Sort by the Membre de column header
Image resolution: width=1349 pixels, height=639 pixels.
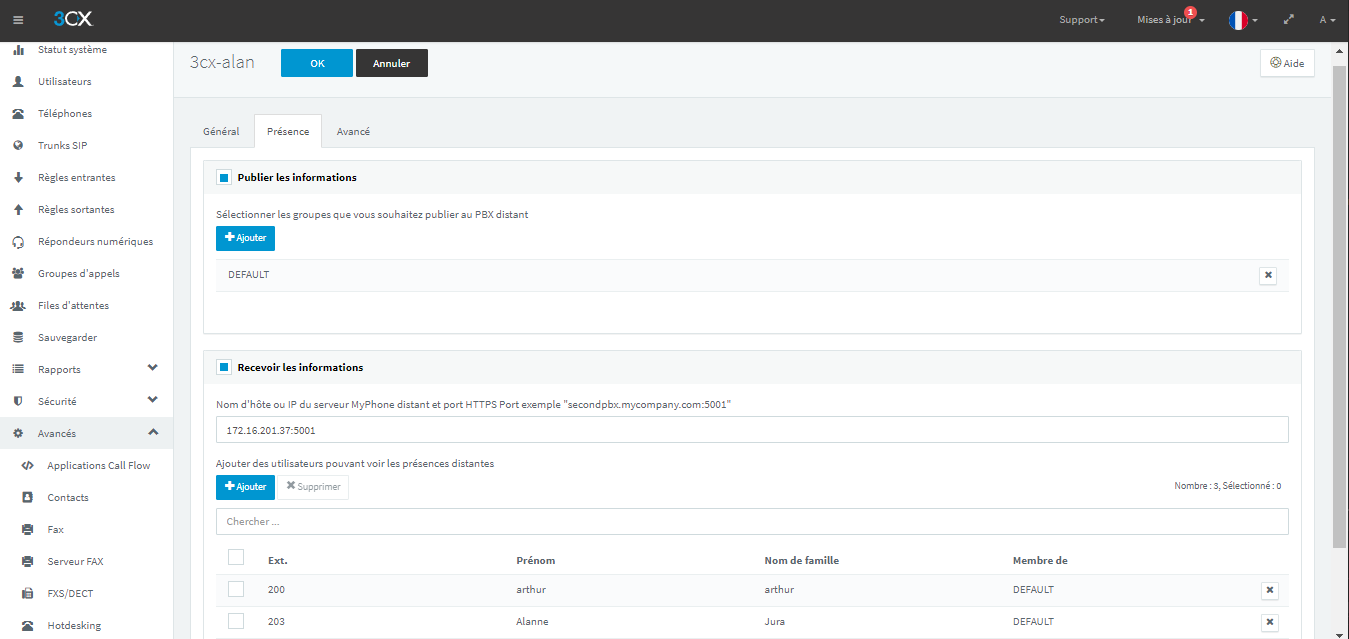coord(1040,561)
